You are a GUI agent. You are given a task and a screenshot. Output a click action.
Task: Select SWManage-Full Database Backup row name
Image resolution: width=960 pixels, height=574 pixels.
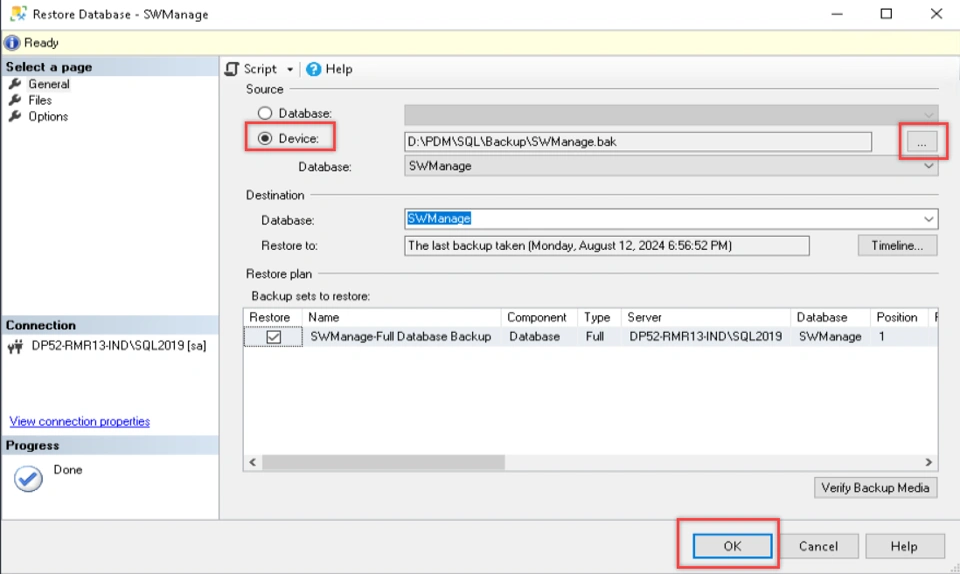point(400,337)
